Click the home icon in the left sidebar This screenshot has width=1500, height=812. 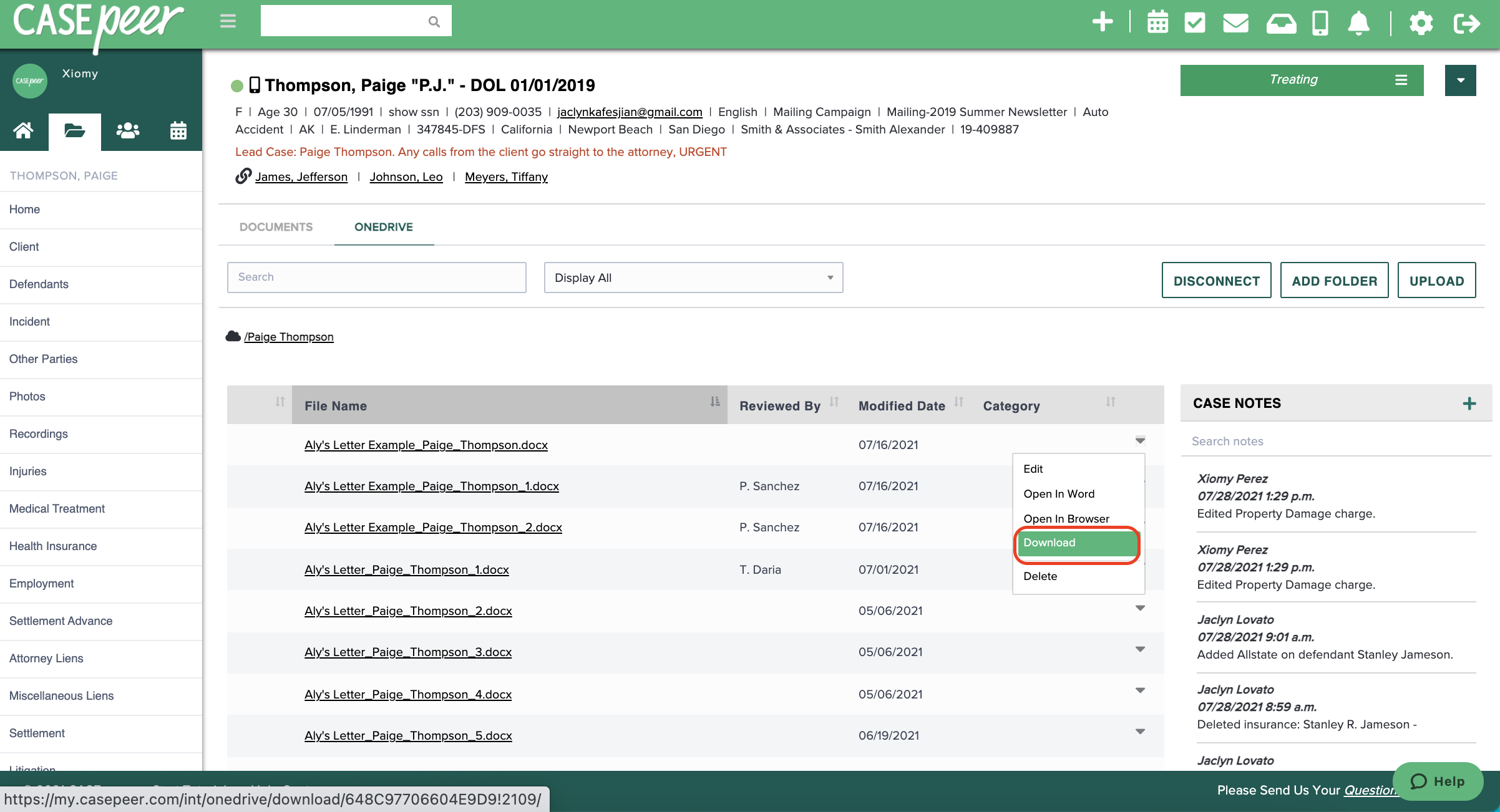click(x=24, y=131)
